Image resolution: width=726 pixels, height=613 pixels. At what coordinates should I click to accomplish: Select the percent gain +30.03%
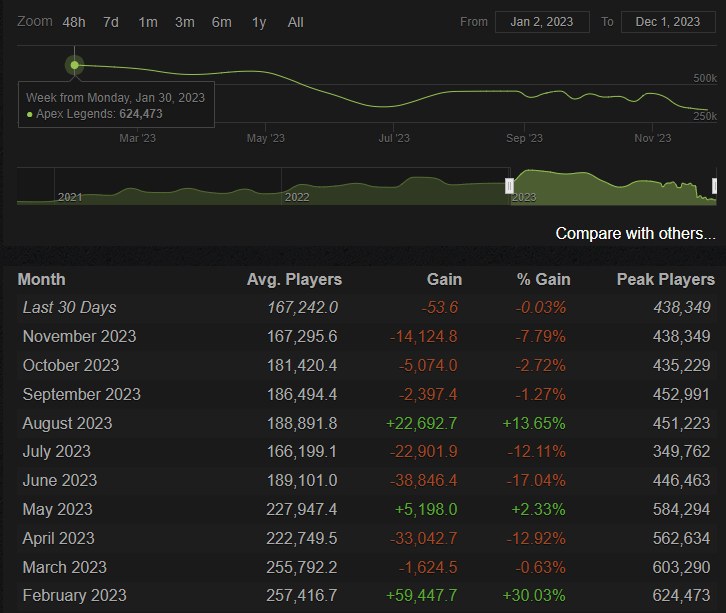pyautogui.click(x=534, y=595)
